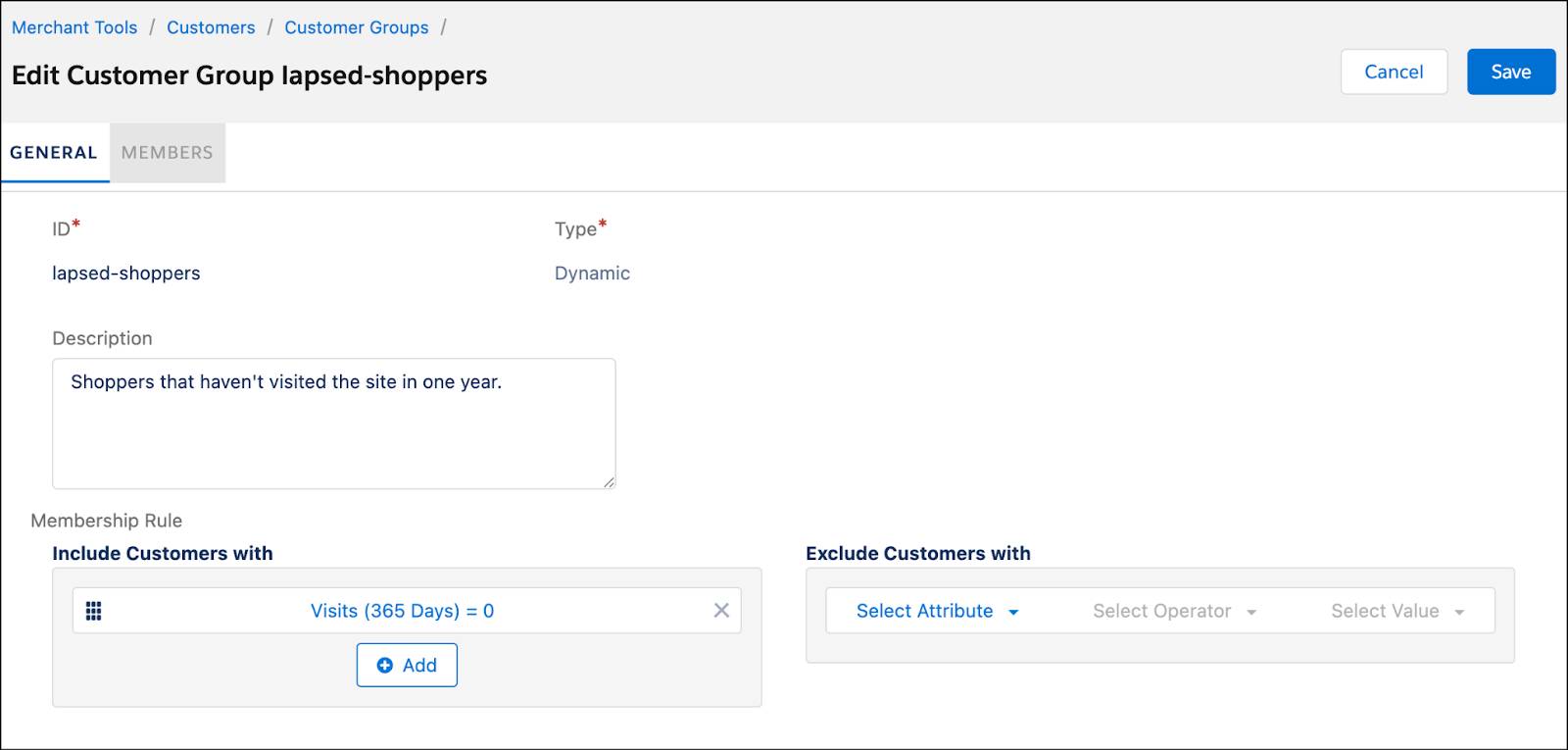Image resolution: width=1568 pixels, height=750 pixels.
Task: Open the Select Attribute dropdown under Exclude Customers
Action: [x=924, y=611]
